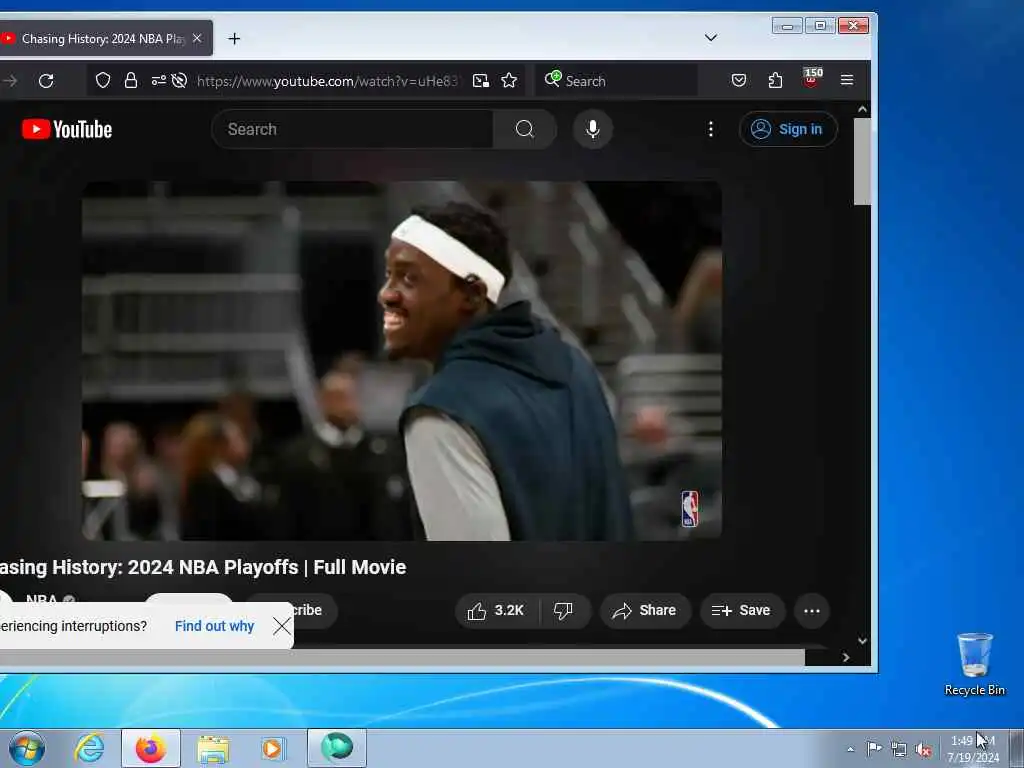Click the muted volume tray icon
This screenshot has height=768, width=1024.
[923, 750]
